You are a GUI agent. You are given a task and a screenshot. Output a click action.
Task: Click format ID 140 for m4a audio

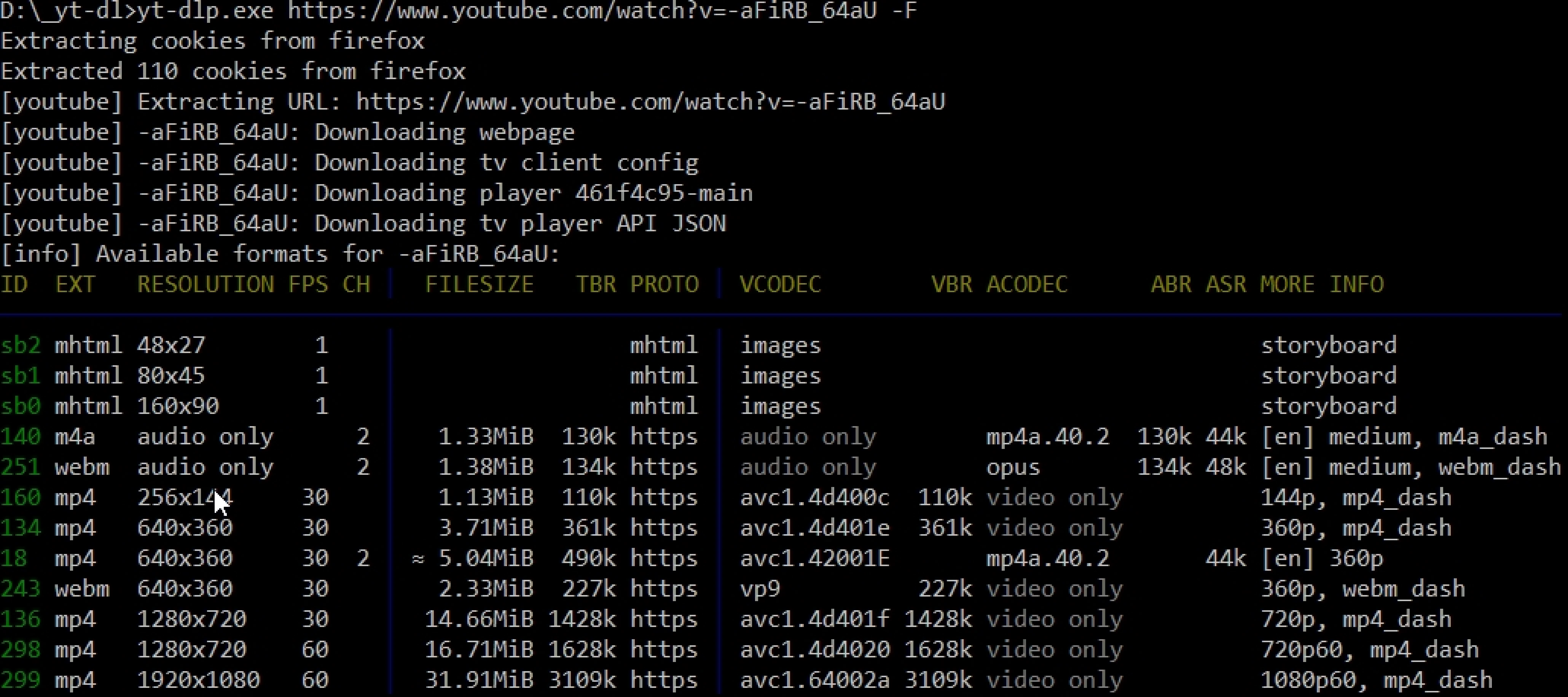[x=20, y=436]
